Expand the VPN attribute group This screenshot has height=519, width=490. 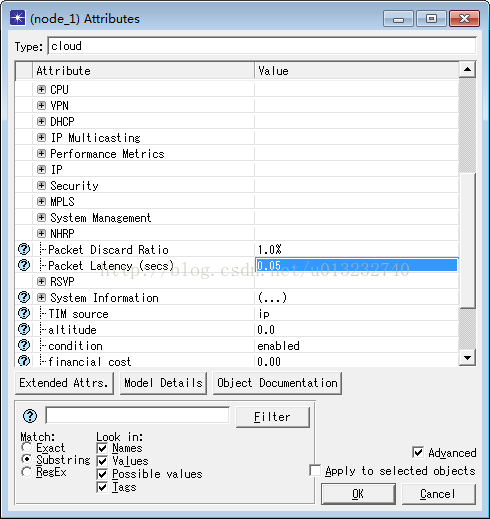pos(41,105)
